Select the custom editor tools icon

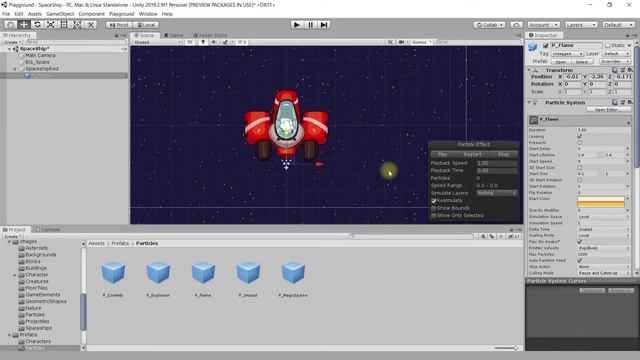91,24
